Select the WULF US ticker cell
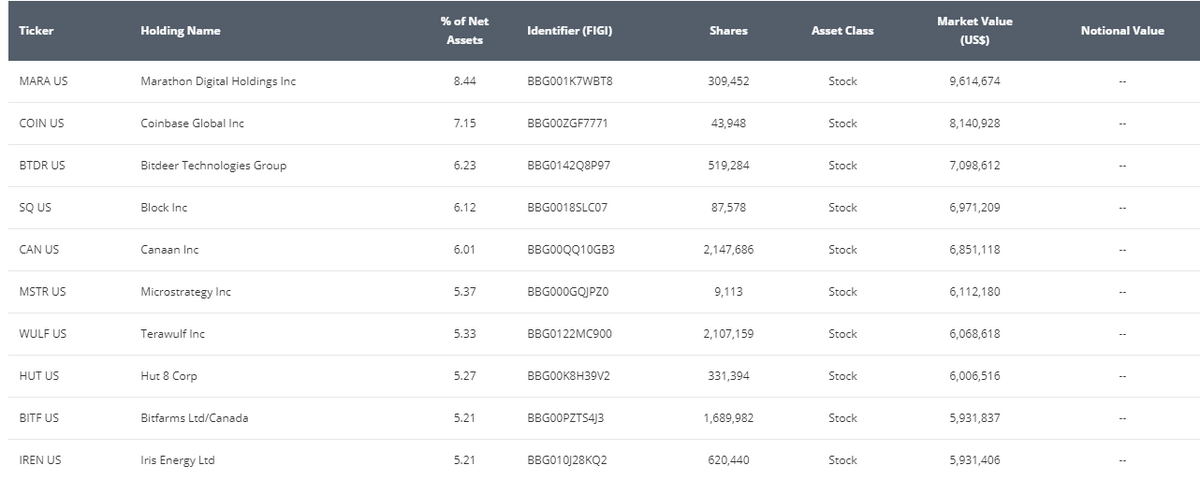 point(42,334)
